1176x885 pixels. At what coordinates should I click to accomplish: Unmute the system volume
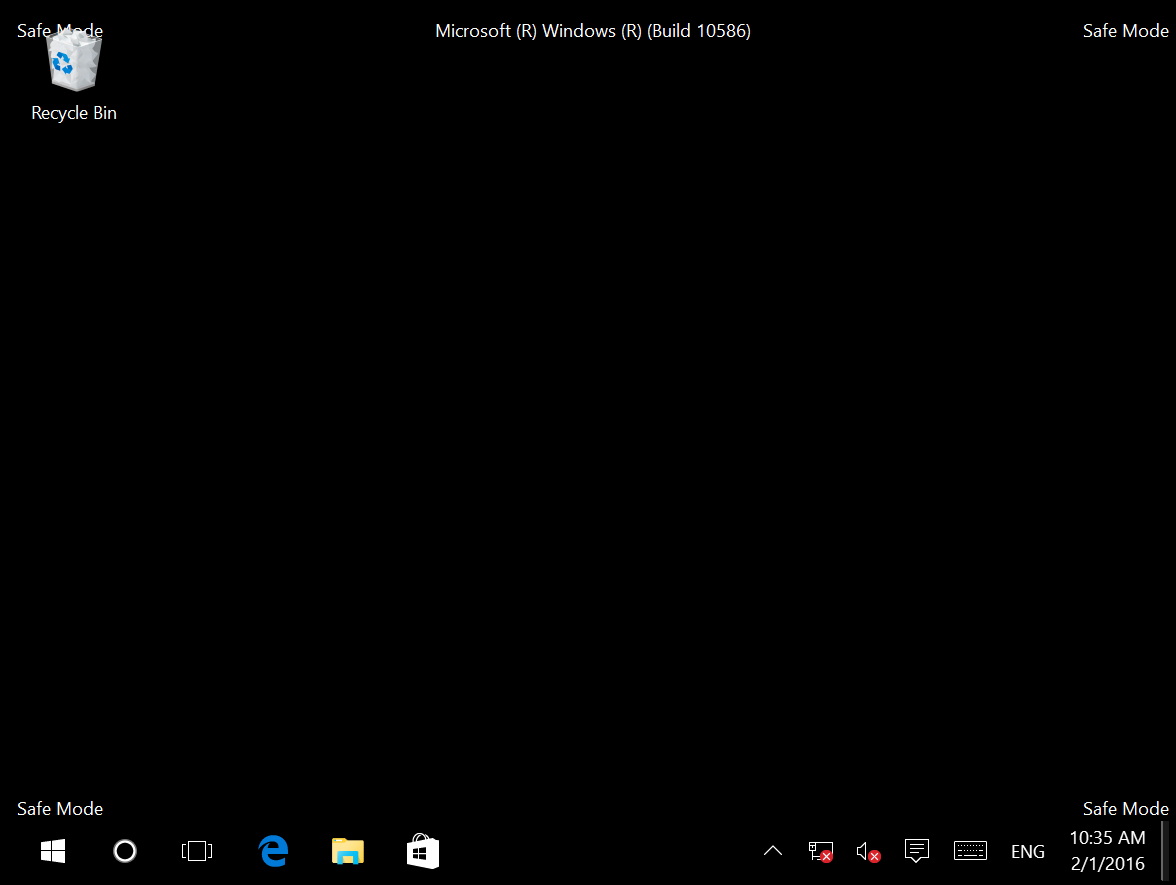pos(868,851)
